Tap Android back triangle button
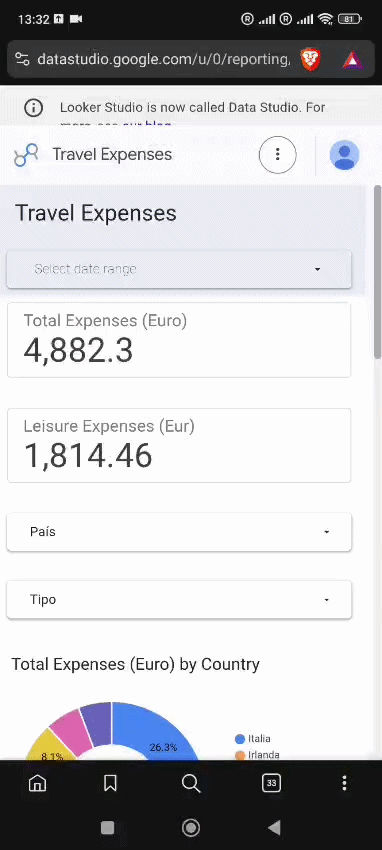The width and height of the screenshot is (382, 850). tap(274, 827)
